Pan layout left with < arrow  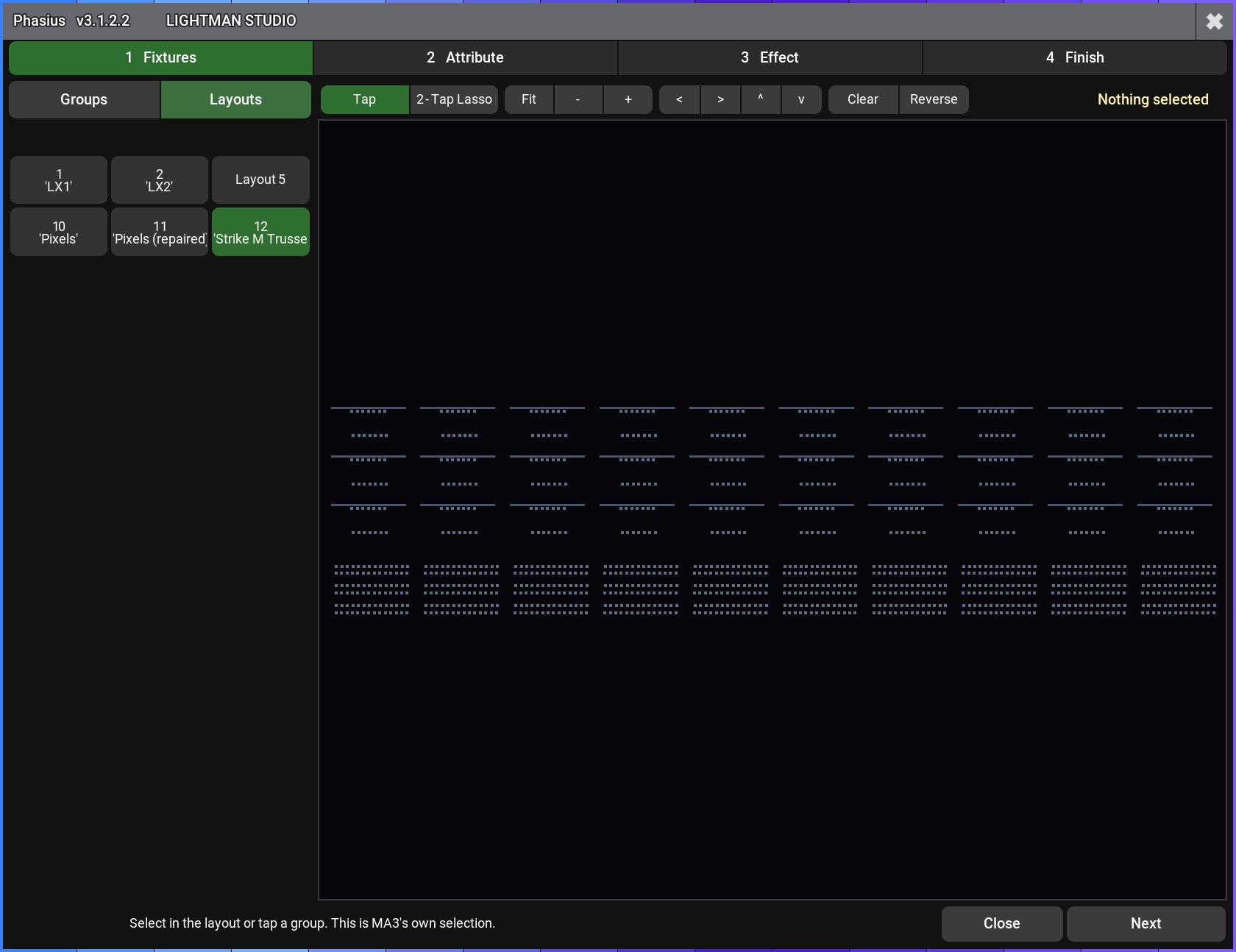pyautogui.click(x=679, y=99)
